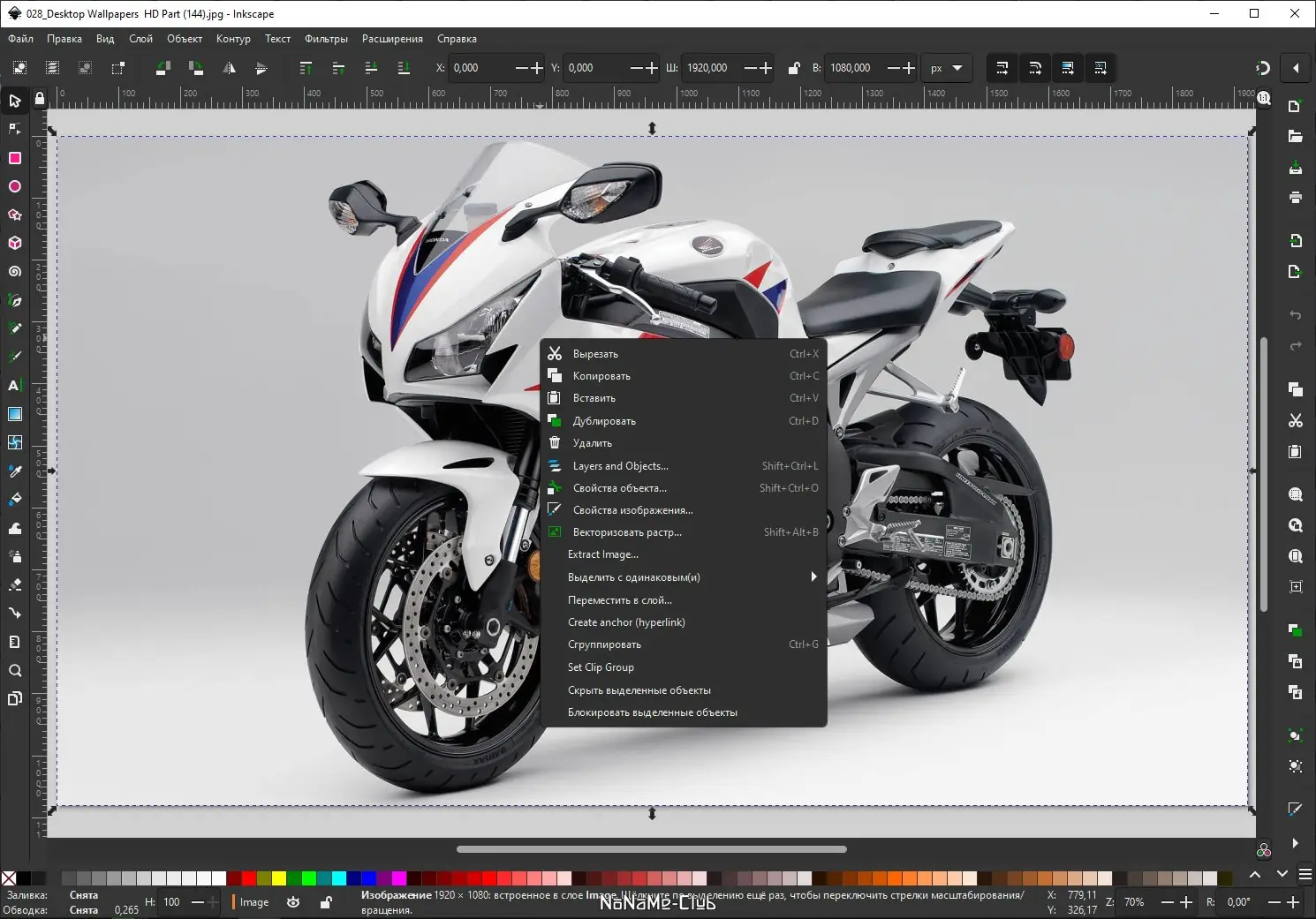Click 'Set Clip Group' in context menu

click(684, 667)
